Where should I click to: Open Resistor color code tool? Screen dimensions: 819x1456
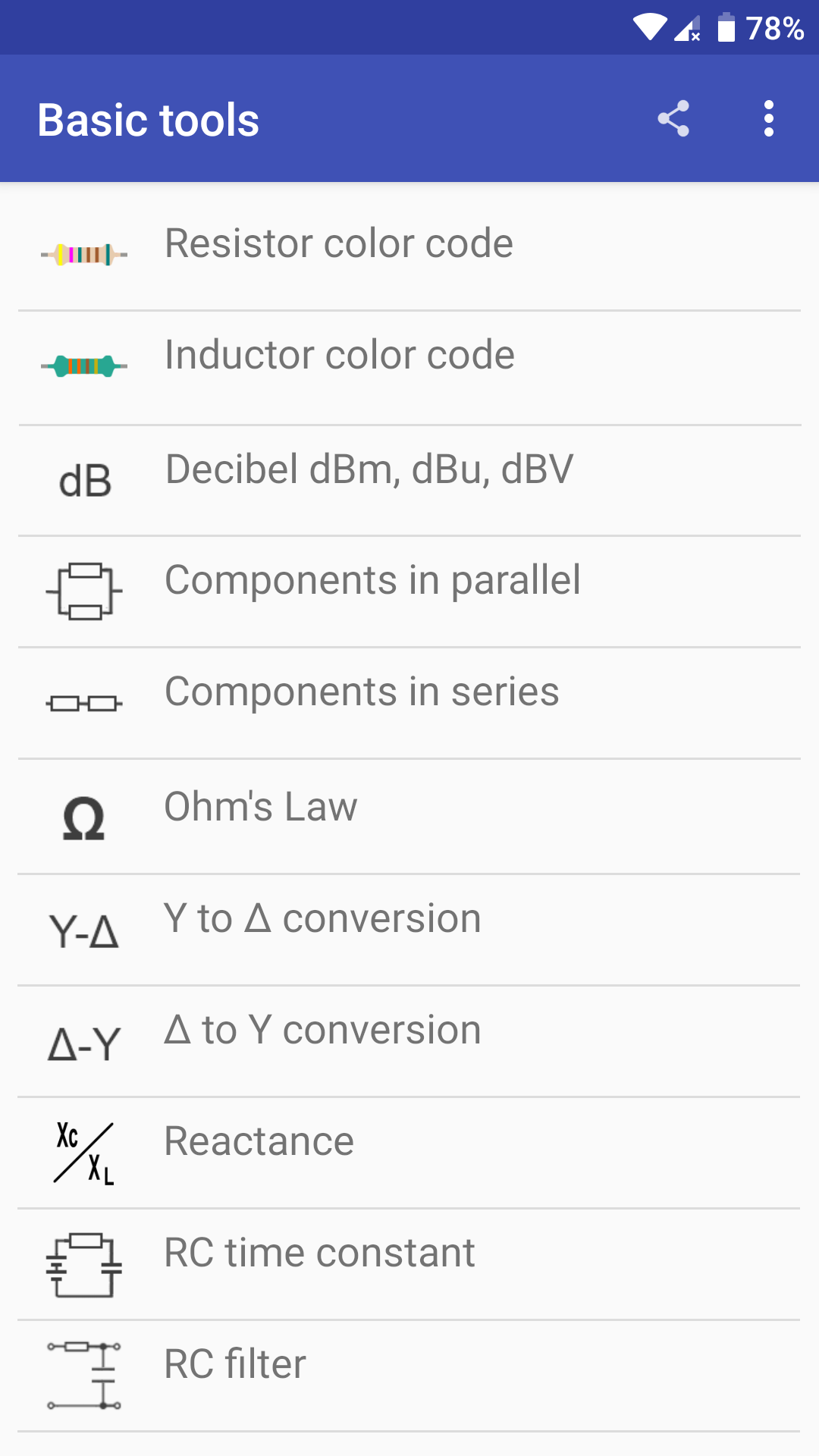tap(339, 243)
